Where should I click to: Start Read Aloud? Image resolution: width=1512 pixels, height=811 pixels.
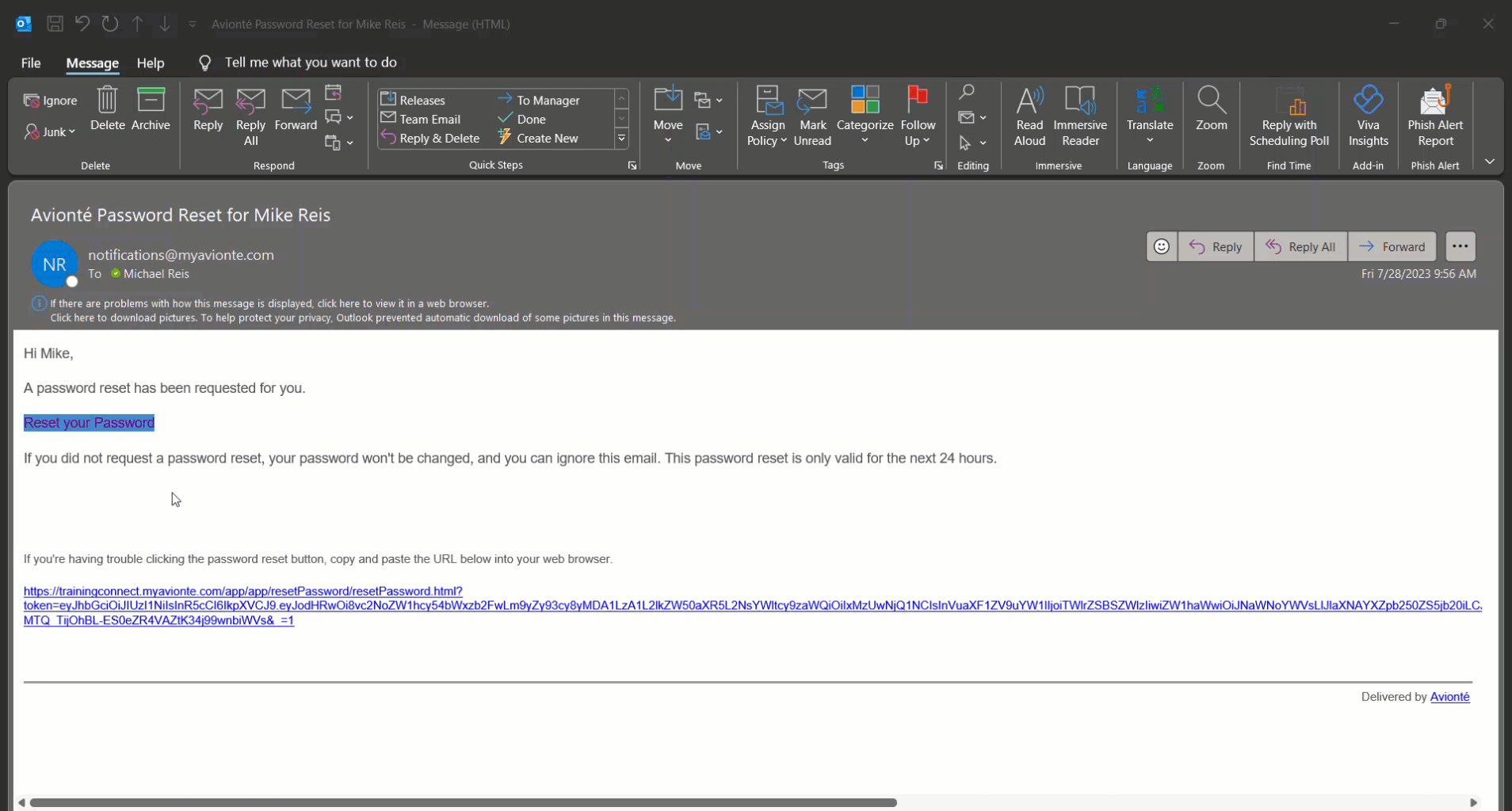click(1029, 116)
